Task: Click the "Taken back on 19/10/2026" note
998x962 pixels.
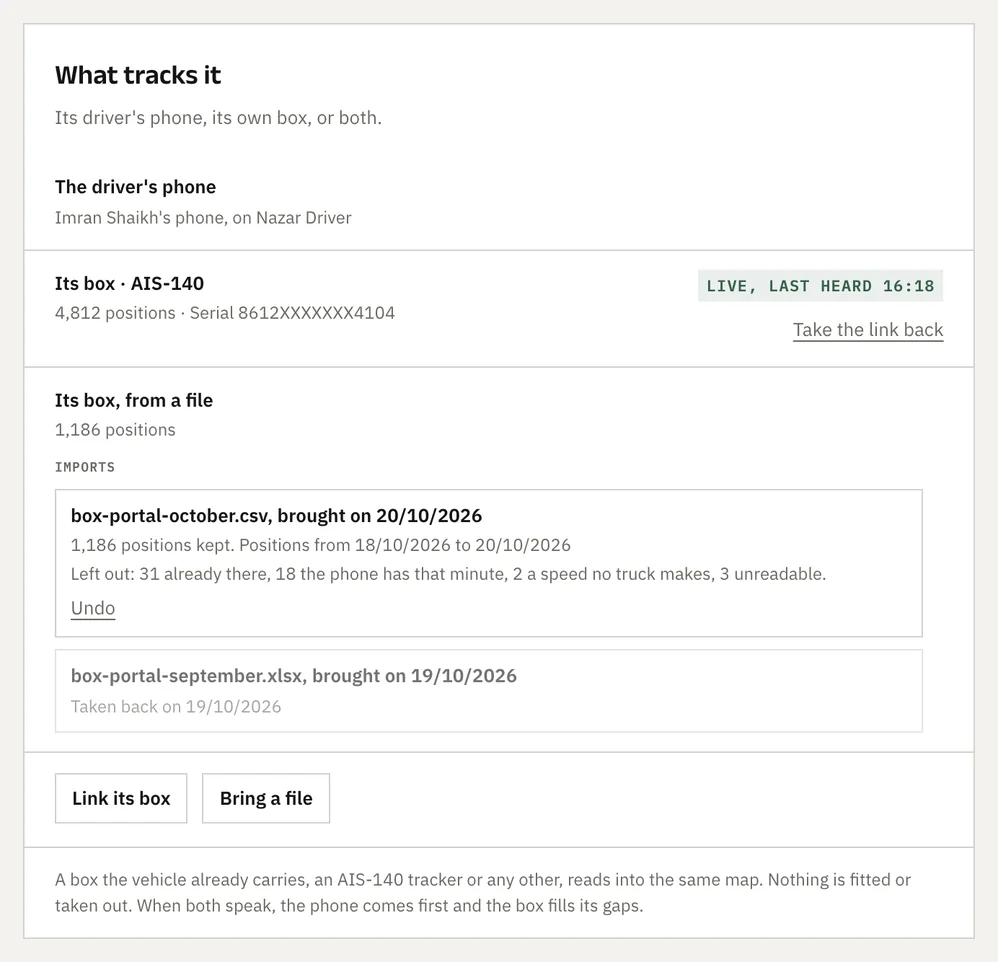Action: coord(176,707)
